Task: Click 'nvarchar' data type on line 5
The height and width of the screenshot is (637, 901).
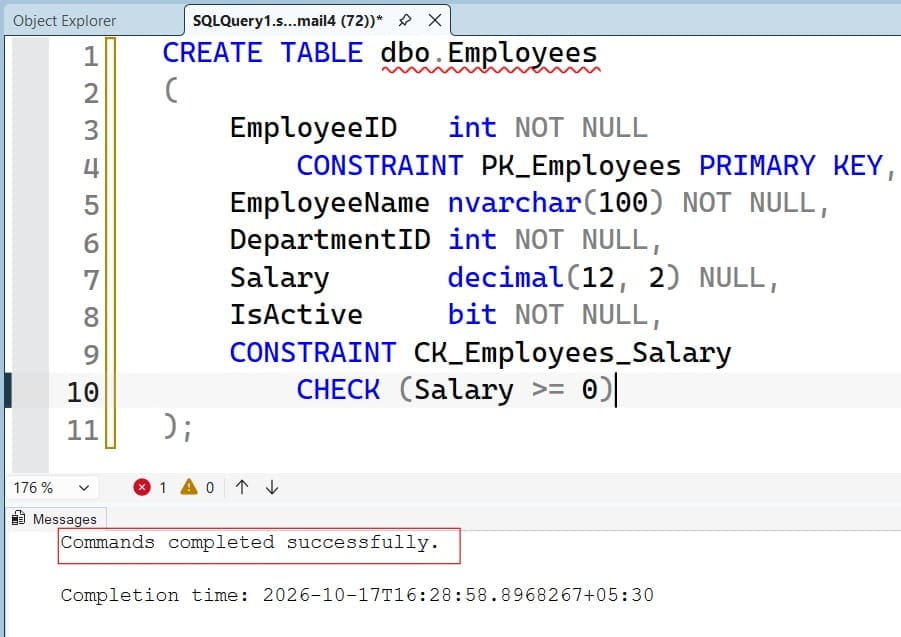Action: 514,203
